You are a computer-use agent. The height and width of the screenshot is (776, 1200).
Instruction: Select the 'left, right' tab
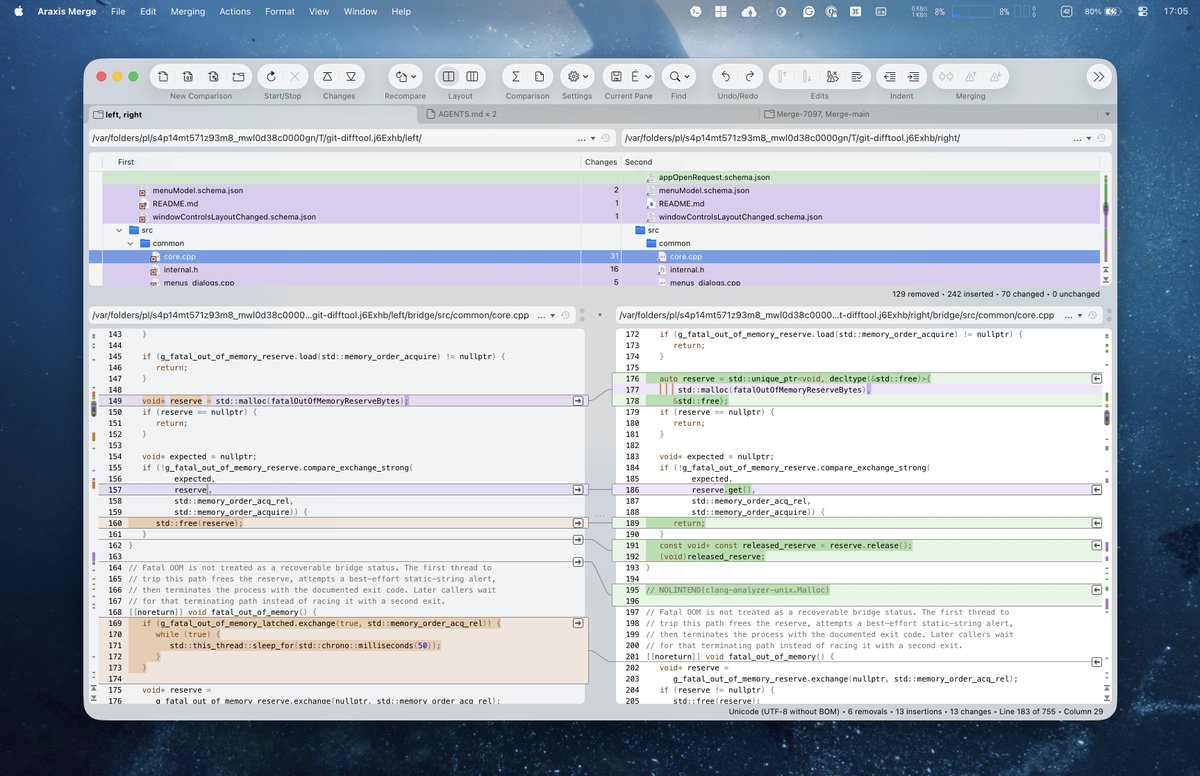(x=252, y=114)
